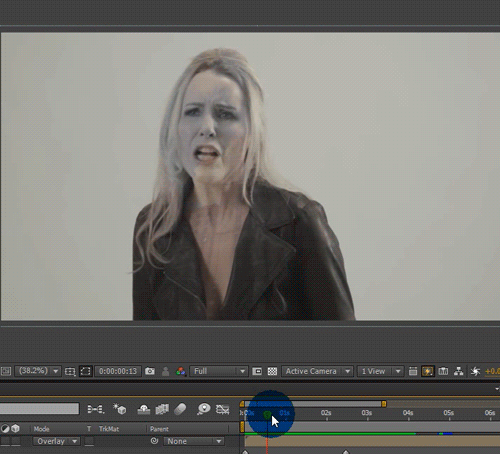Toggle the transparency grid checkerboard
This screenshot has height=454, width=500.
coord(272,371)
